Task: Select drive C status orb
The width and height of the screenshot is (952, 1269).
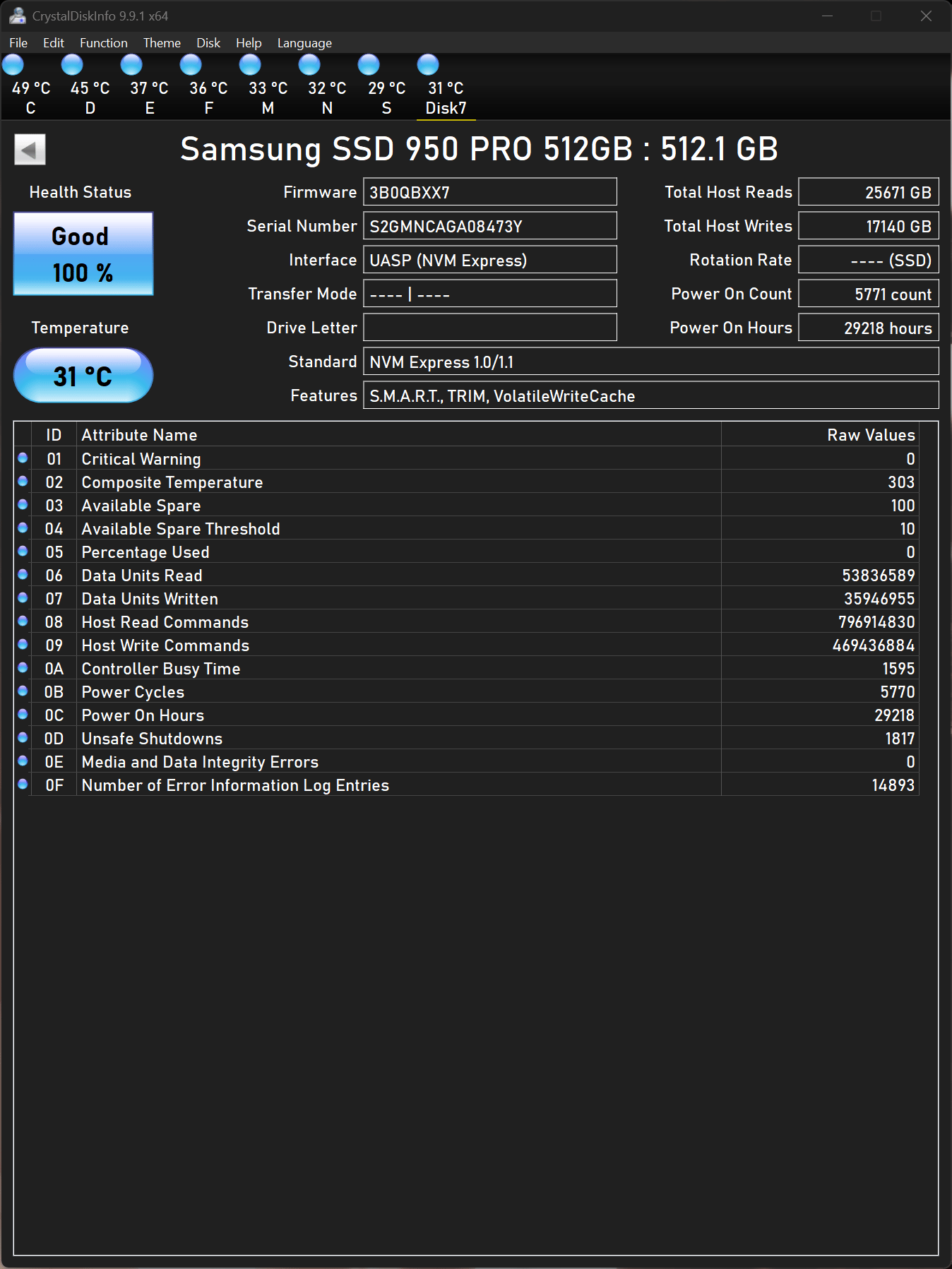Action: [x=13, y=65]
